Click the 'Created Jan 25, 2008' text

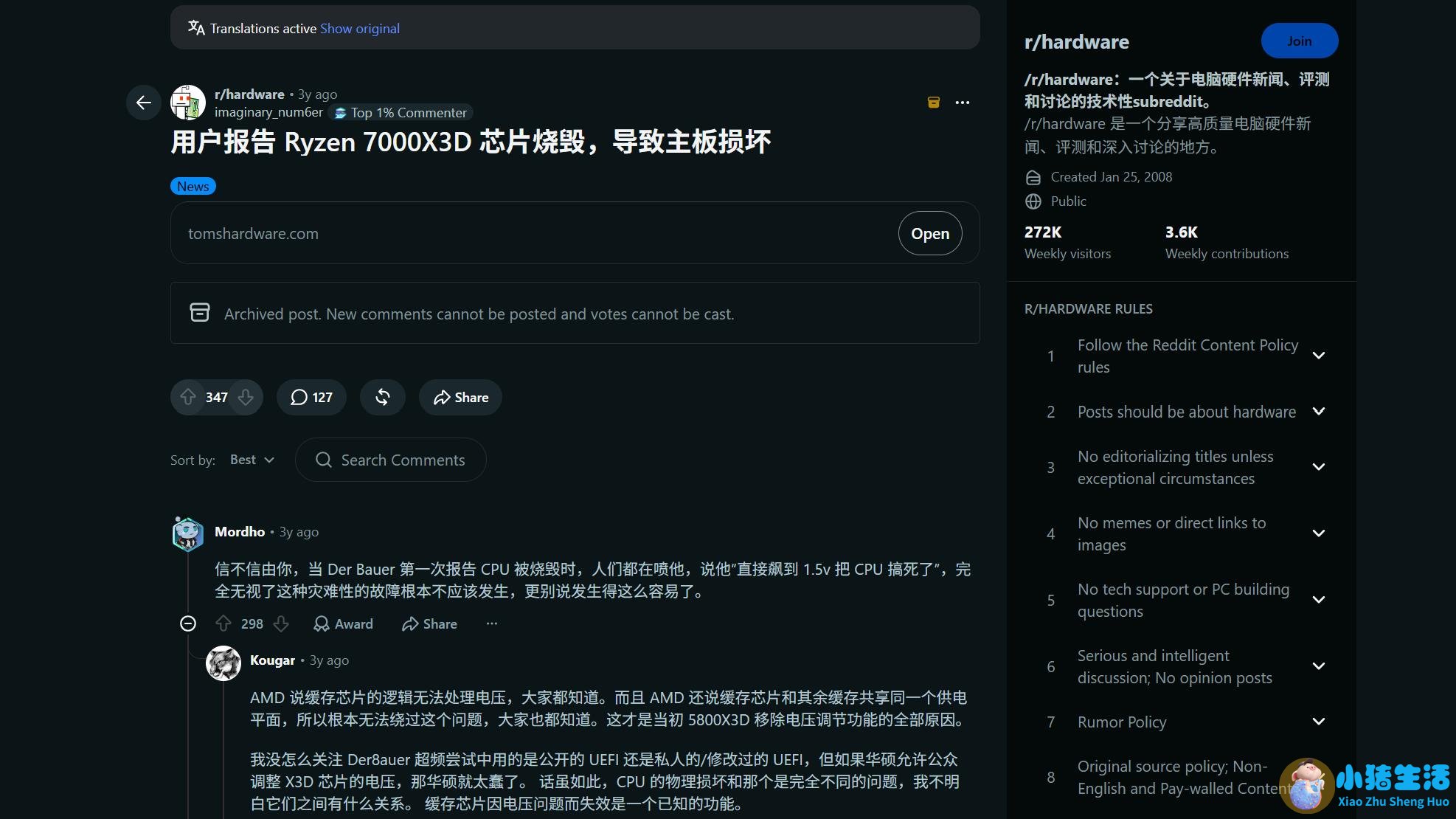click(1111, 177)
